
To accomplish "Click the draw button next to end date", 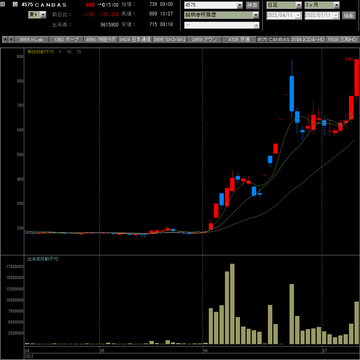I will tap(349, 15).
